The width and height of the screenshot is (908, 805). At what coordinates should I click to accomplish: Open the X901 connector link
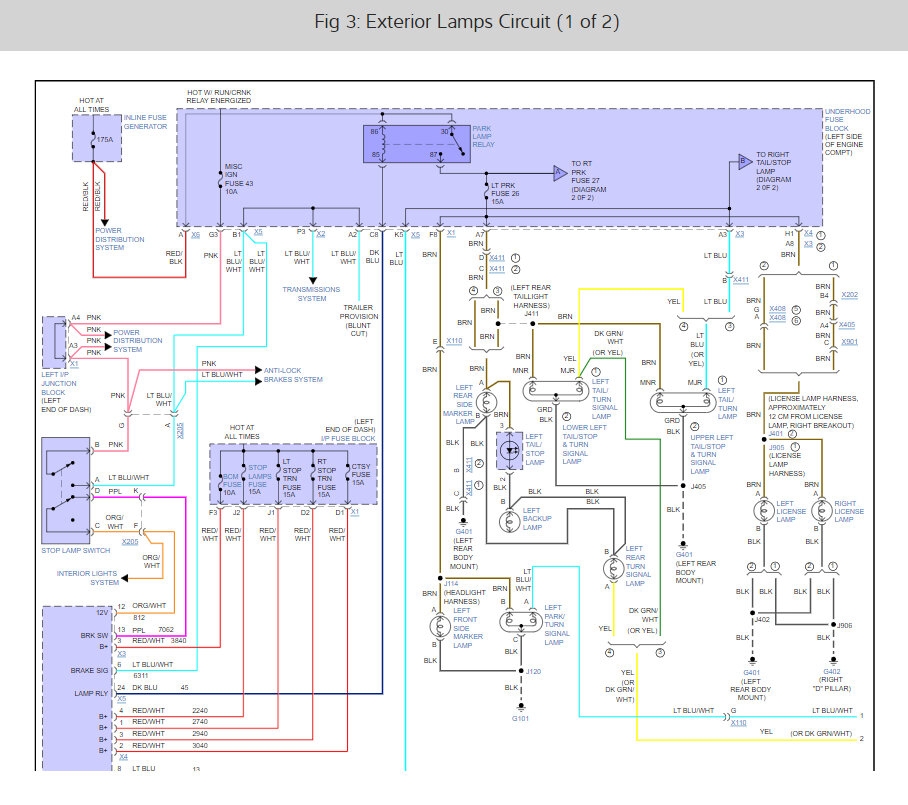850,342
